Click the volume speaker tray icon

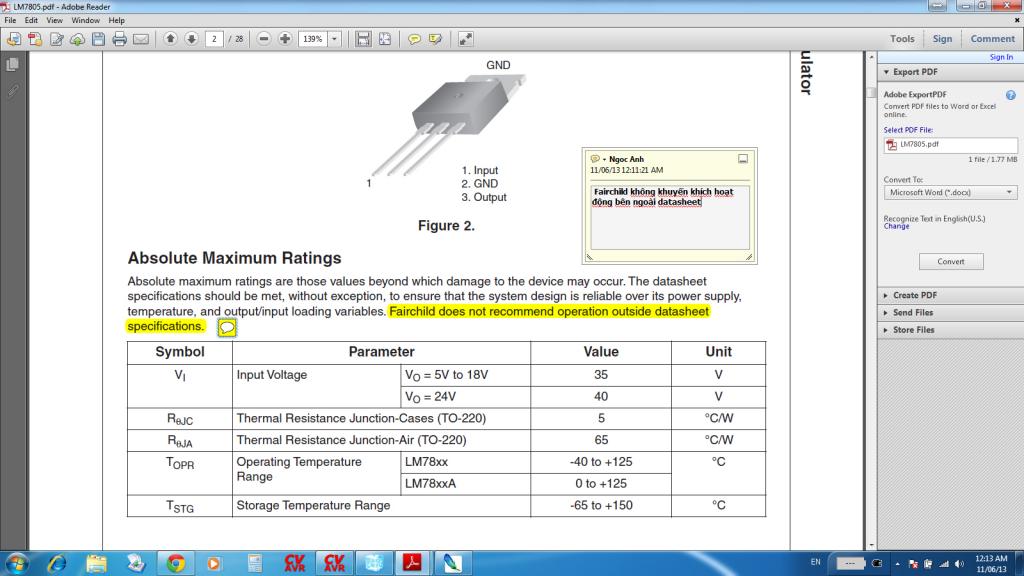[x=959, y=564]
